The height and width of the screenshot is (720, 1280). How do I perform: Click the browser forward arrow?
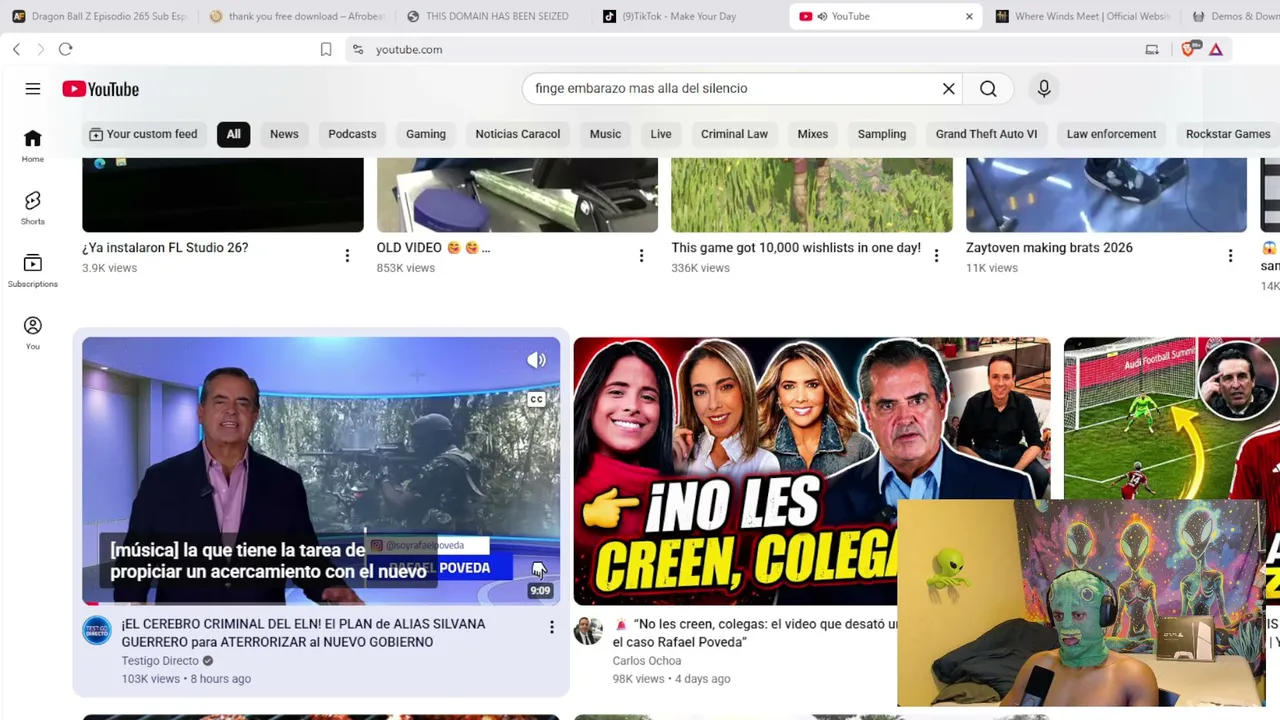(x=40, y=49)
